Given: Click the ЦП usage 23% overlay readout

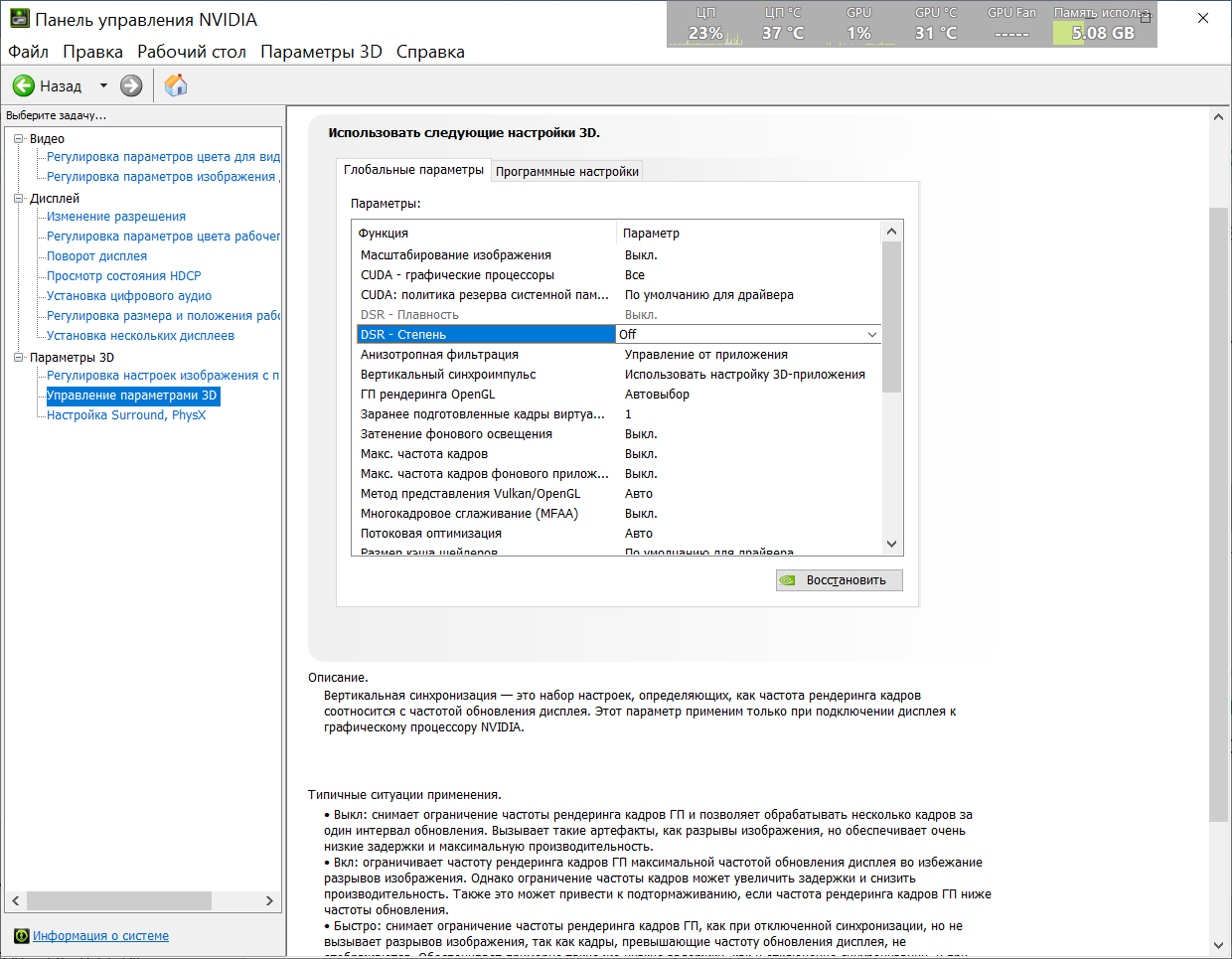Looking at the screenshot, I should coord(706,33).
